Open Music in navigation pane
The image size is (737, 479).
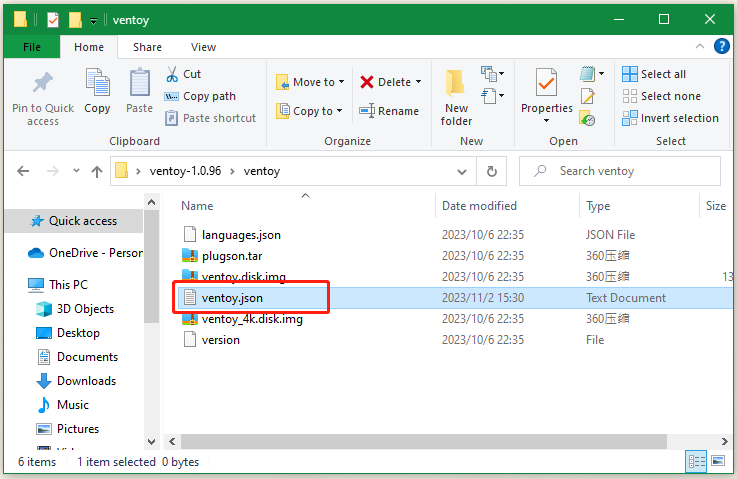63,405
